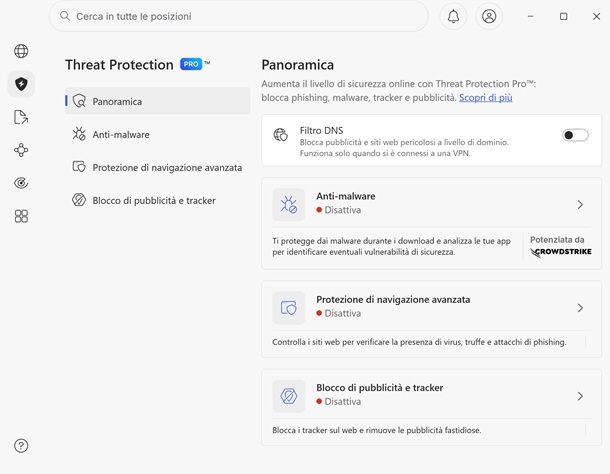The image size is (610, 474).
Task: Click the target-shaped sidebar icon
Action: [x=21, y=183]
